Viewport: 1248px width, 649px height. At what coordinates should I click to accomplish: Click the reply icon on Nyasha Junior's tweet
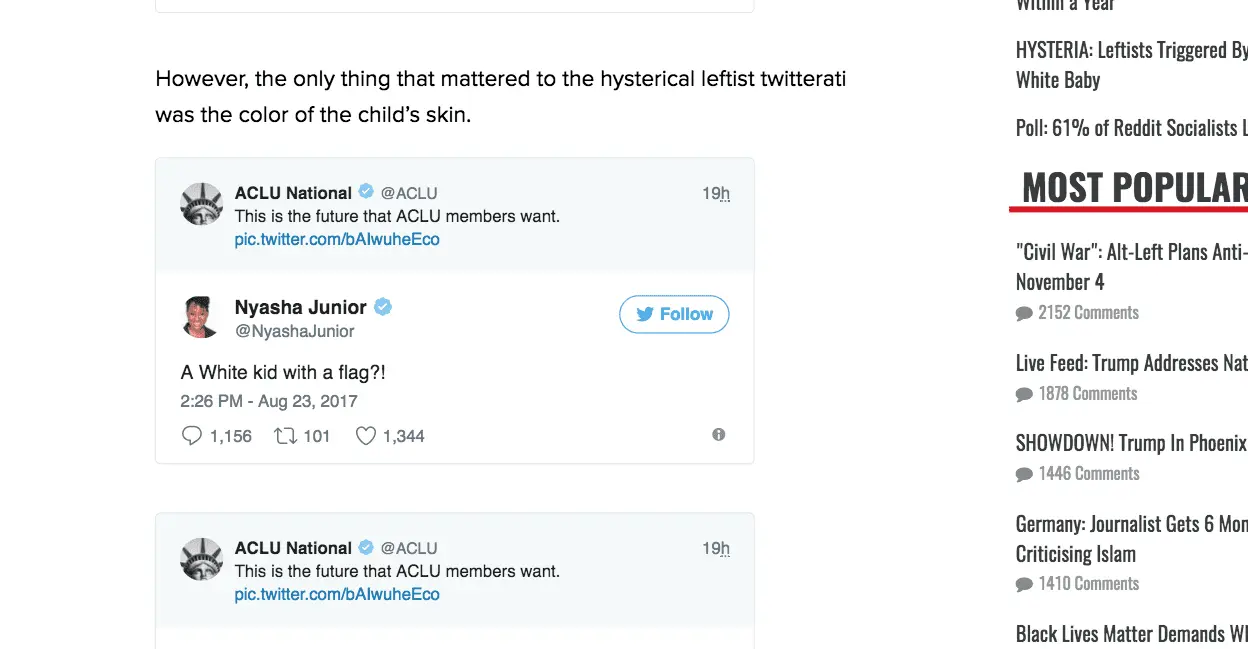[192, 436]
